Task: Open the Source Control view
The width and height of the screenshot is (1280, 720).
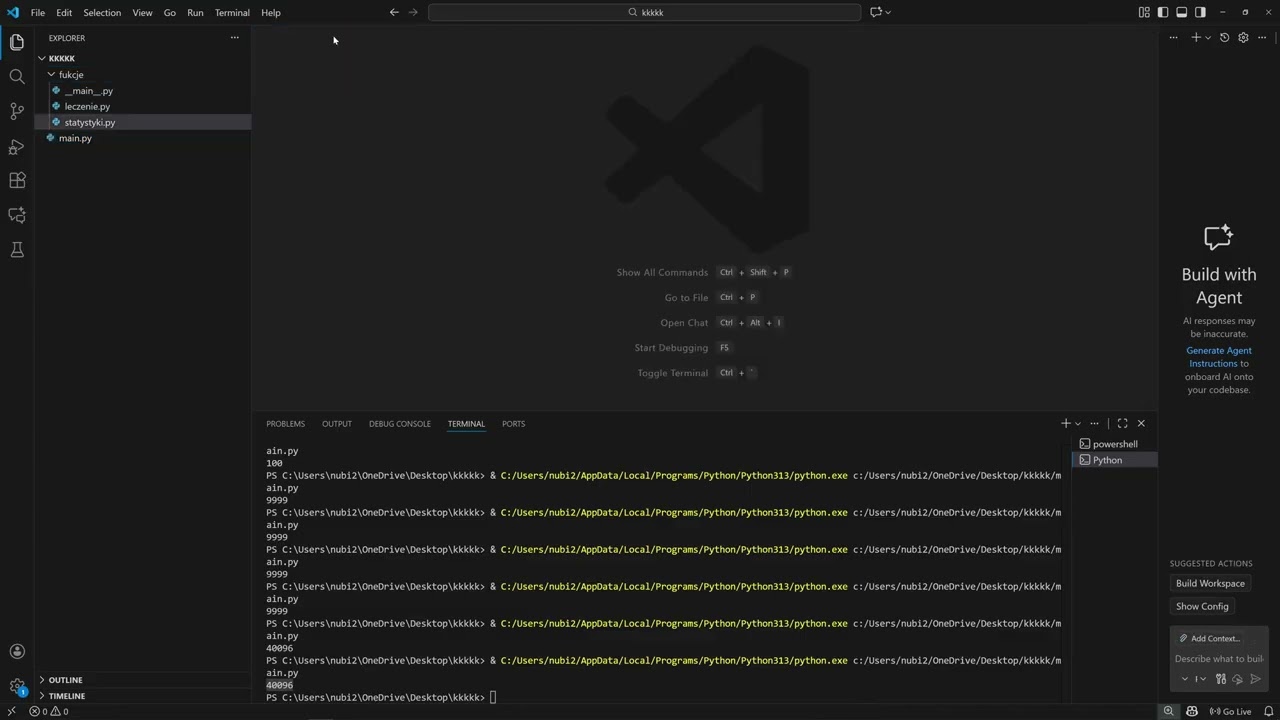Action: (17, 111)
